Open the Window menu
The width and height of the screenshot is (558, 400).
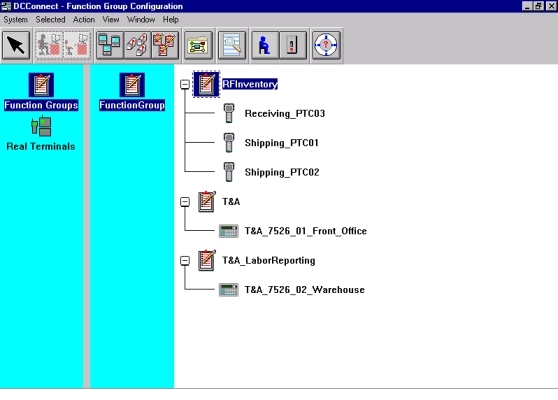coord(141,20)
